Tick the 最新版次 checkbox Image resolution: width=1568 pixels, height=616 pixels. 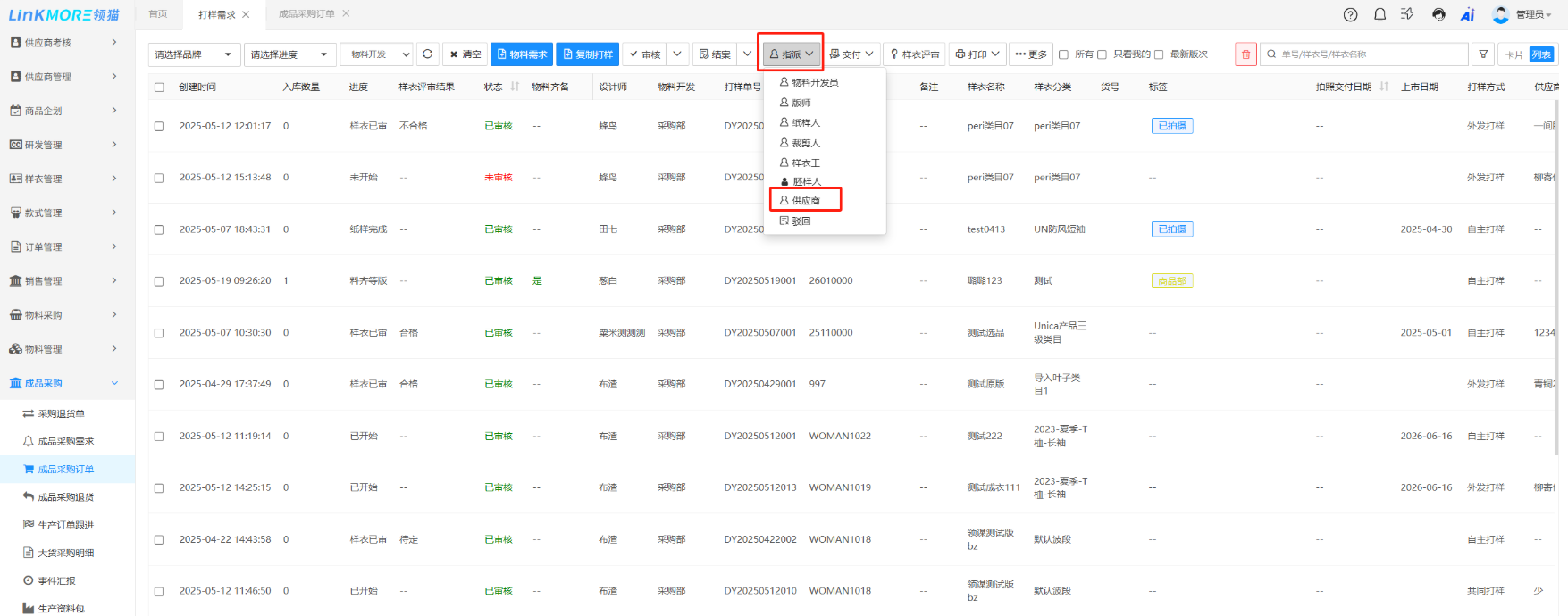(x=1159, y=54)
